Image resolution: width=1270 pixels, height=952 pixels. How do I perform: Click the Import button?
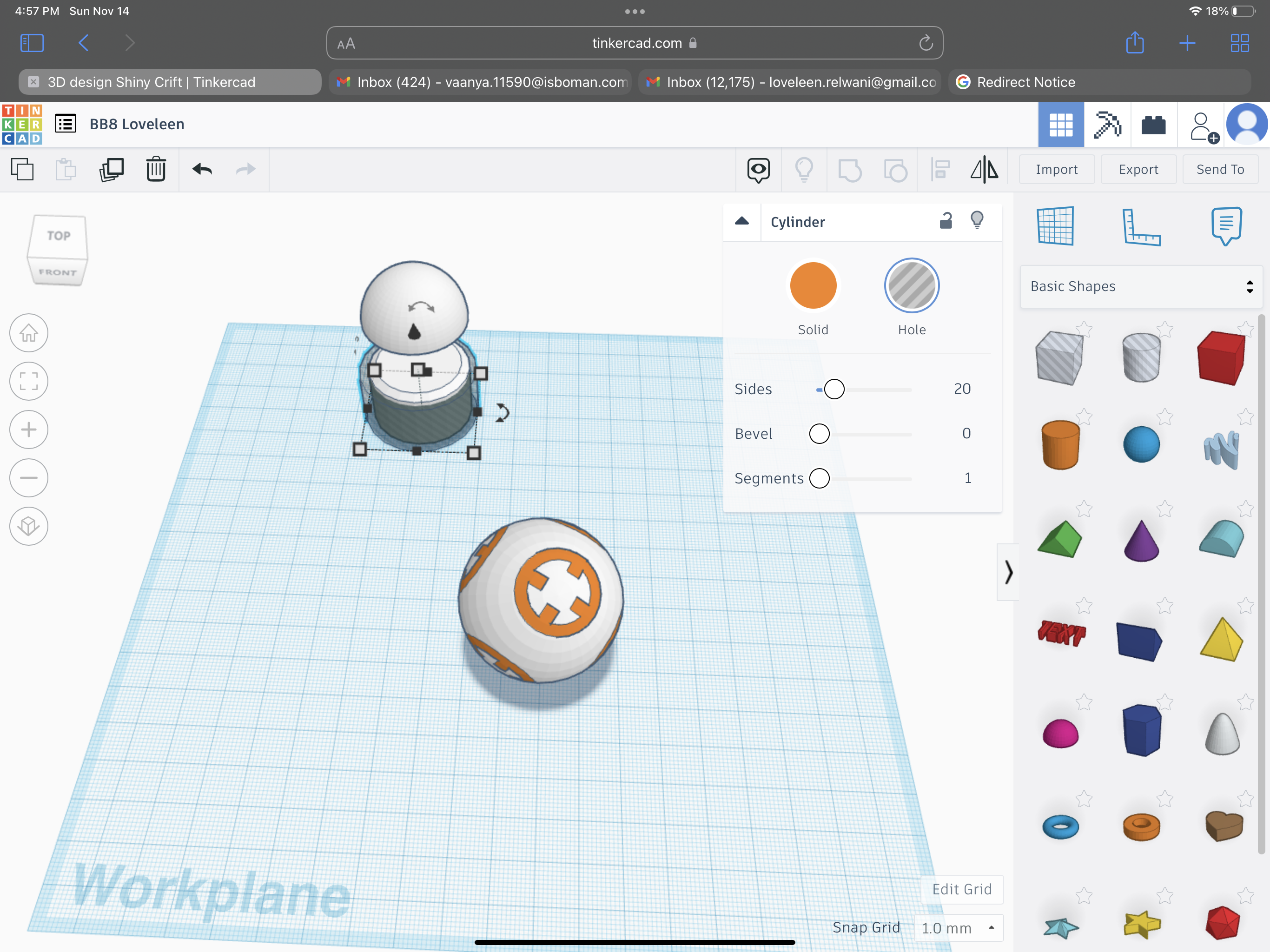point(1057,169)
